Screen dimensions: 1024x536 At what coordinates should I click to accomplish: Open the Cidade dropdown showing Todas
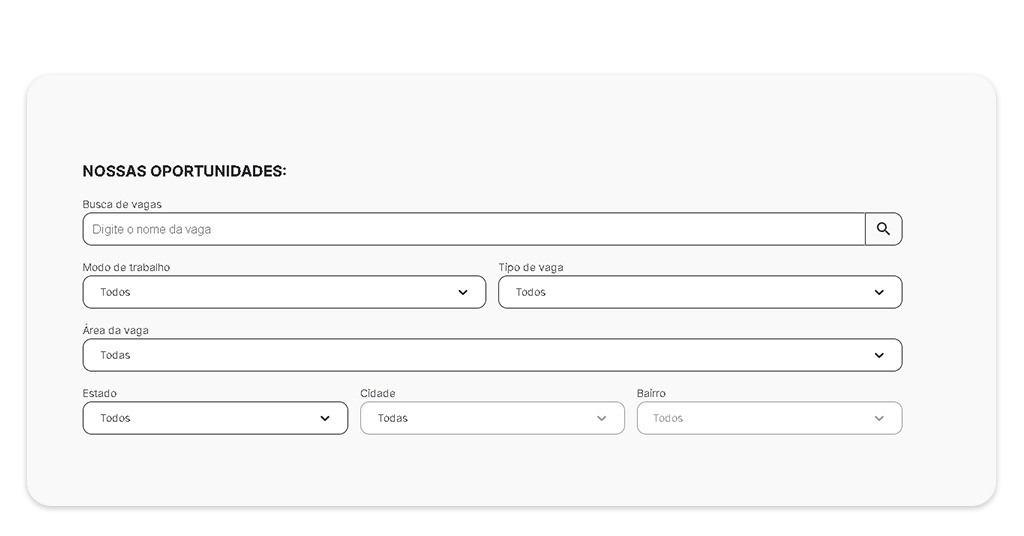pyautogui.click(x=480, y=418)
